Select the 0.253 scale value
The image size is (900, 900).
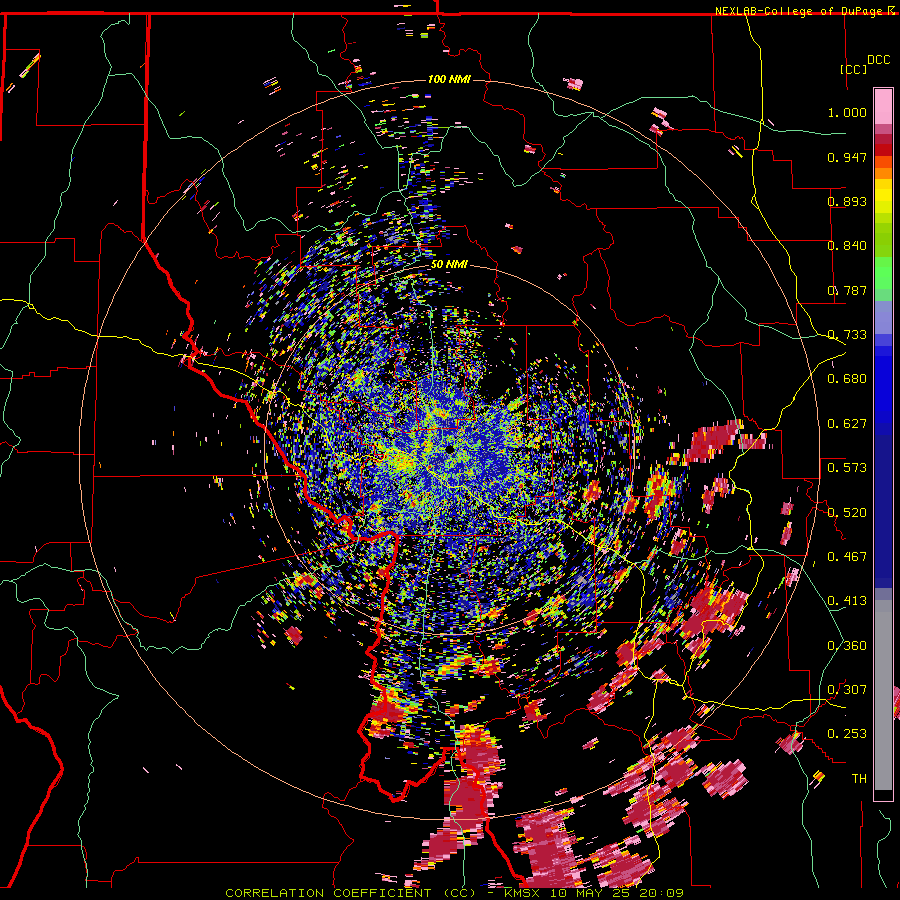click(847, 734)
